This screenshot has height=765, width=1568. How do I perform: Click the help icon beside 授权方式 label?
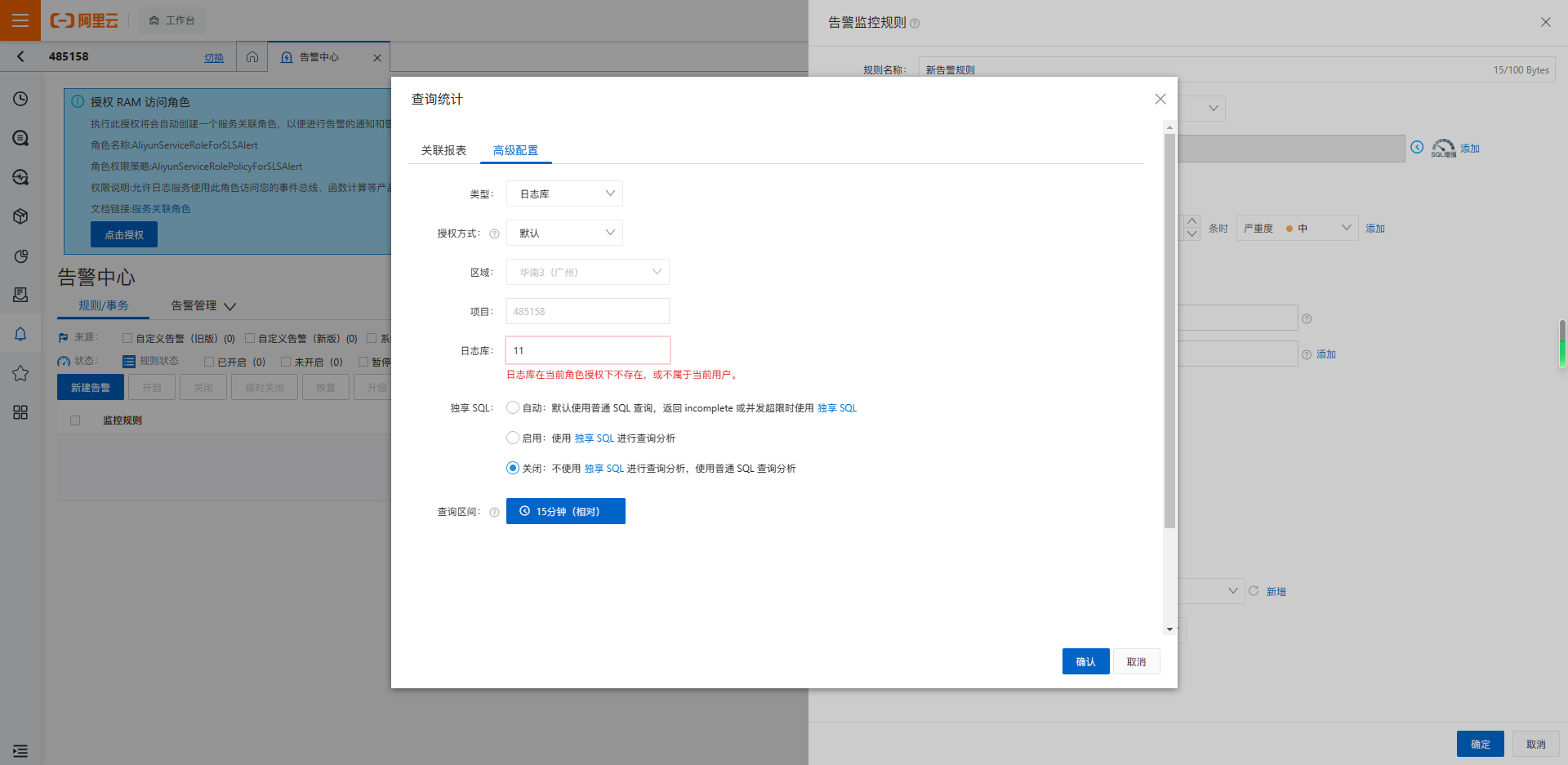(494, 234)
